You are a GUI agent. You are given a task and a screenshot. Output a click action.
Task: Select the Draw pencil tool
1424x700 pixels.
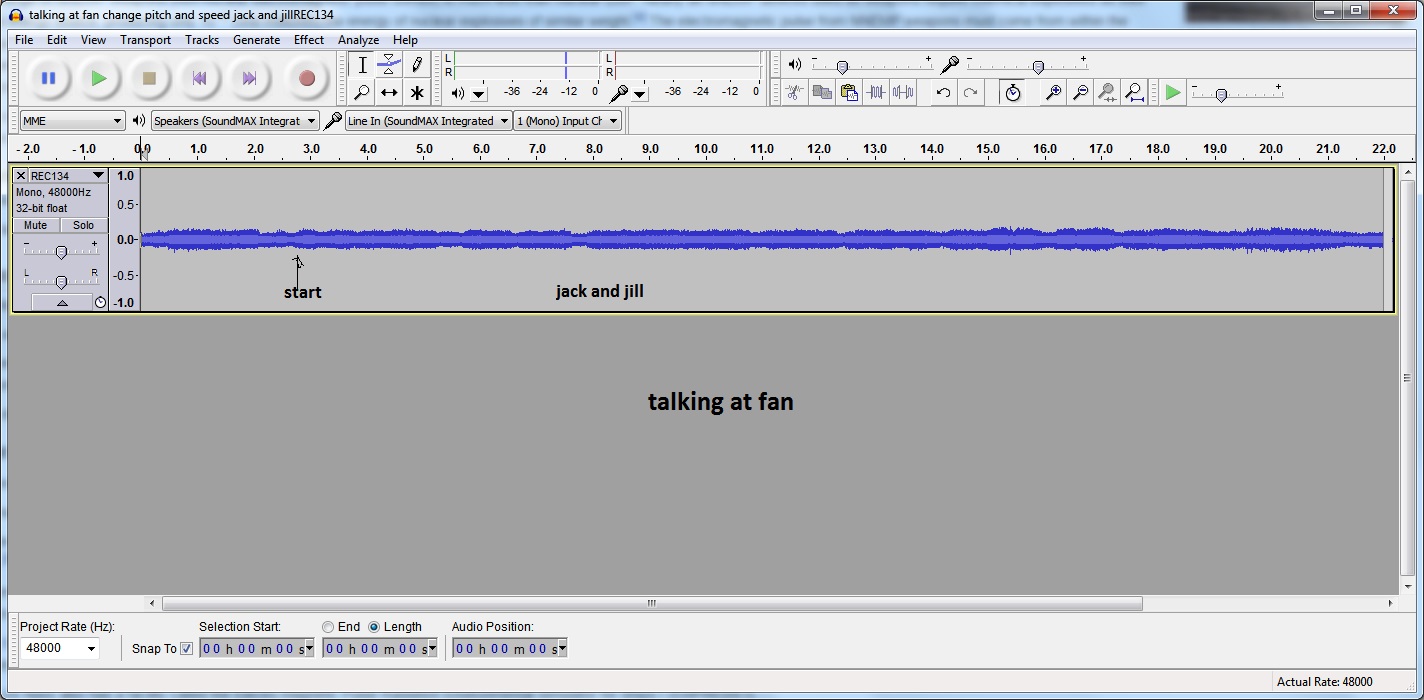coord(417,65)
